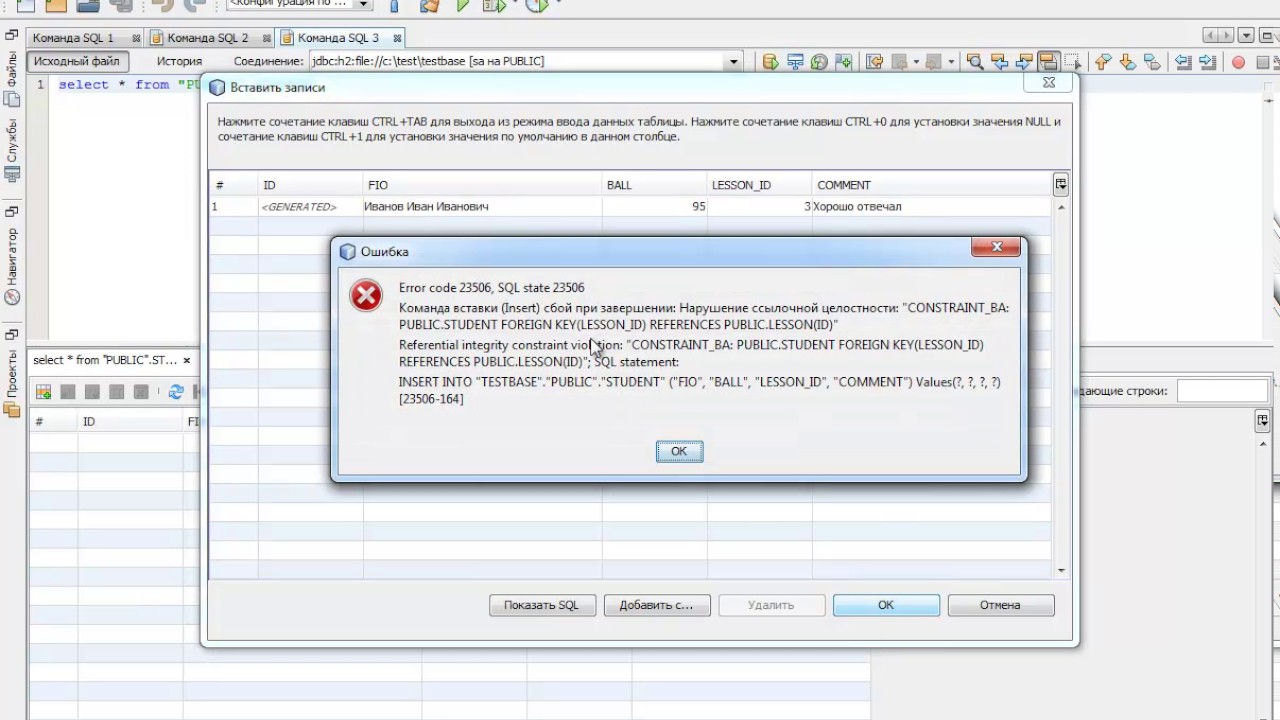The image size is (1280, 720).
Task: Click the BALL column header in insert dialog
Action: coord(654,185)
